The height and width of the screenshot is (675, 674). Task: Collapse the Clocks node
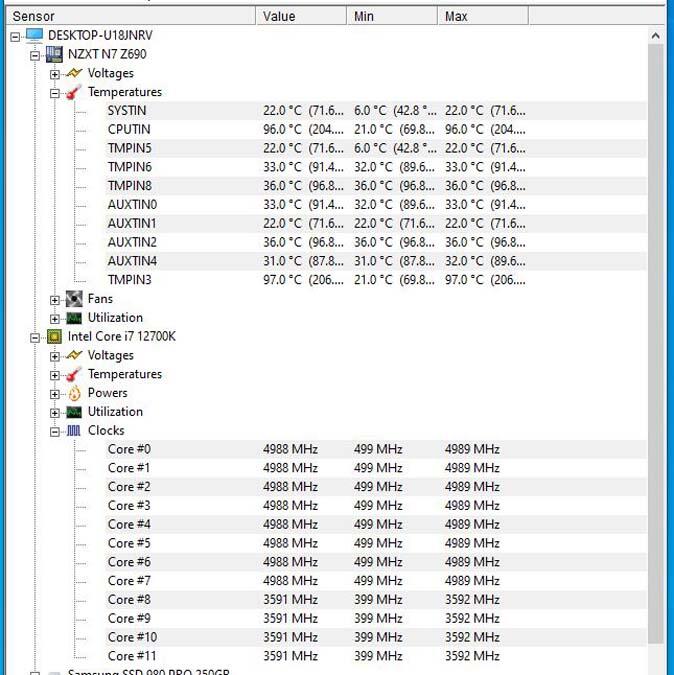point(55,432)
